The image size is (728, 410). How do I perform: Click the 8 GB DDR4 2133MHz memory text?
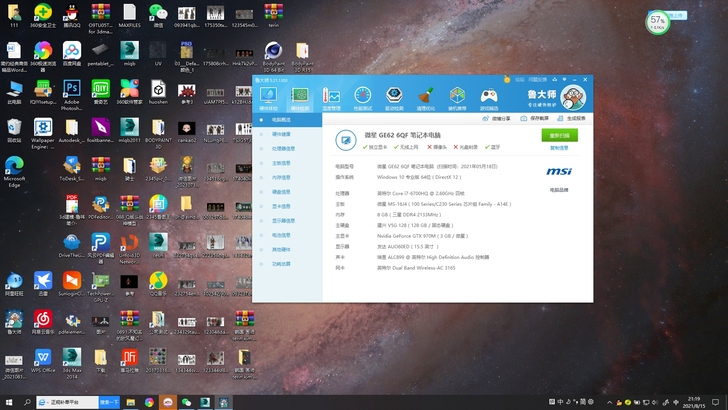[409, 215]
